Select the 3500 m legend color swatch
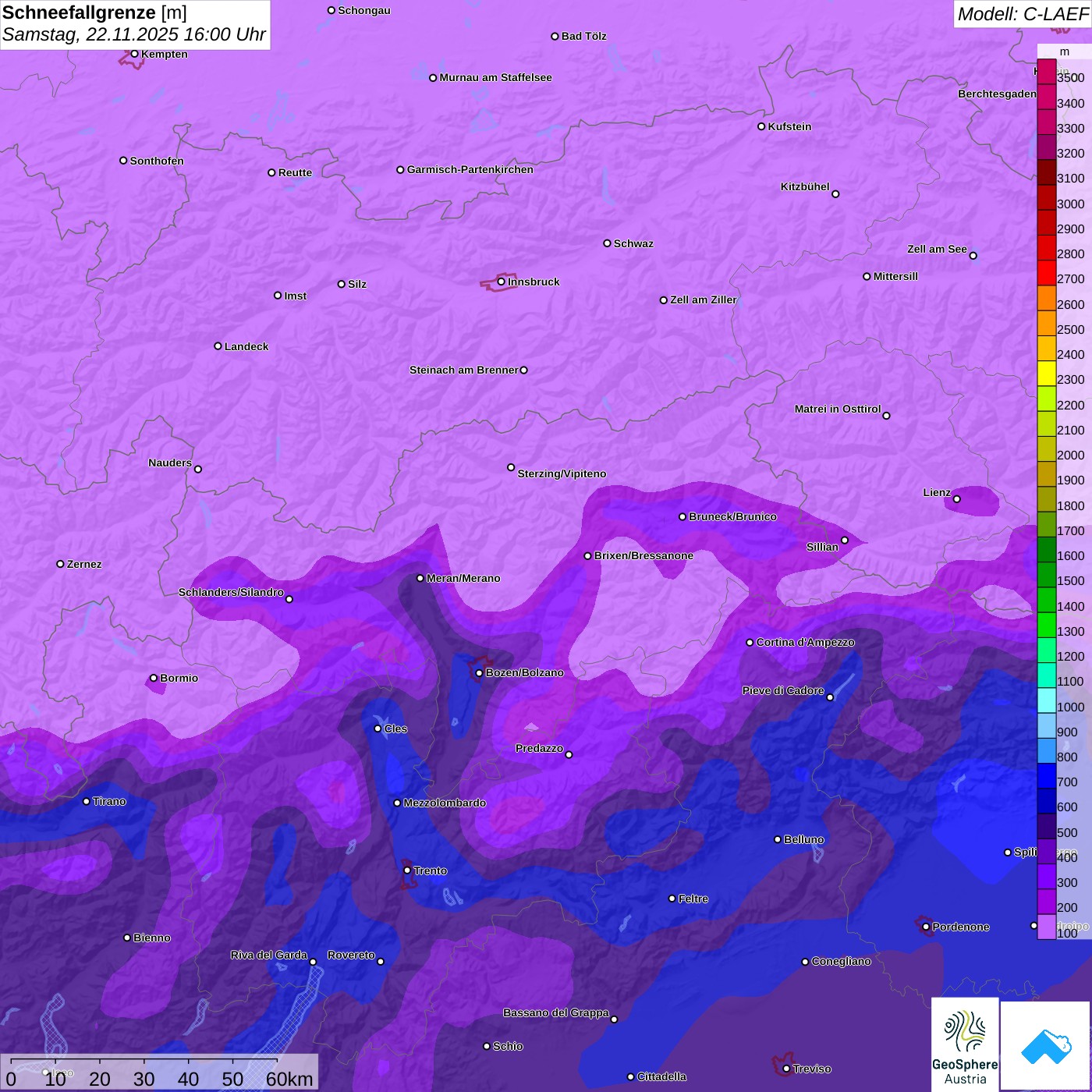Viewport: 1092px width, 1092px height. [1046, 72]
